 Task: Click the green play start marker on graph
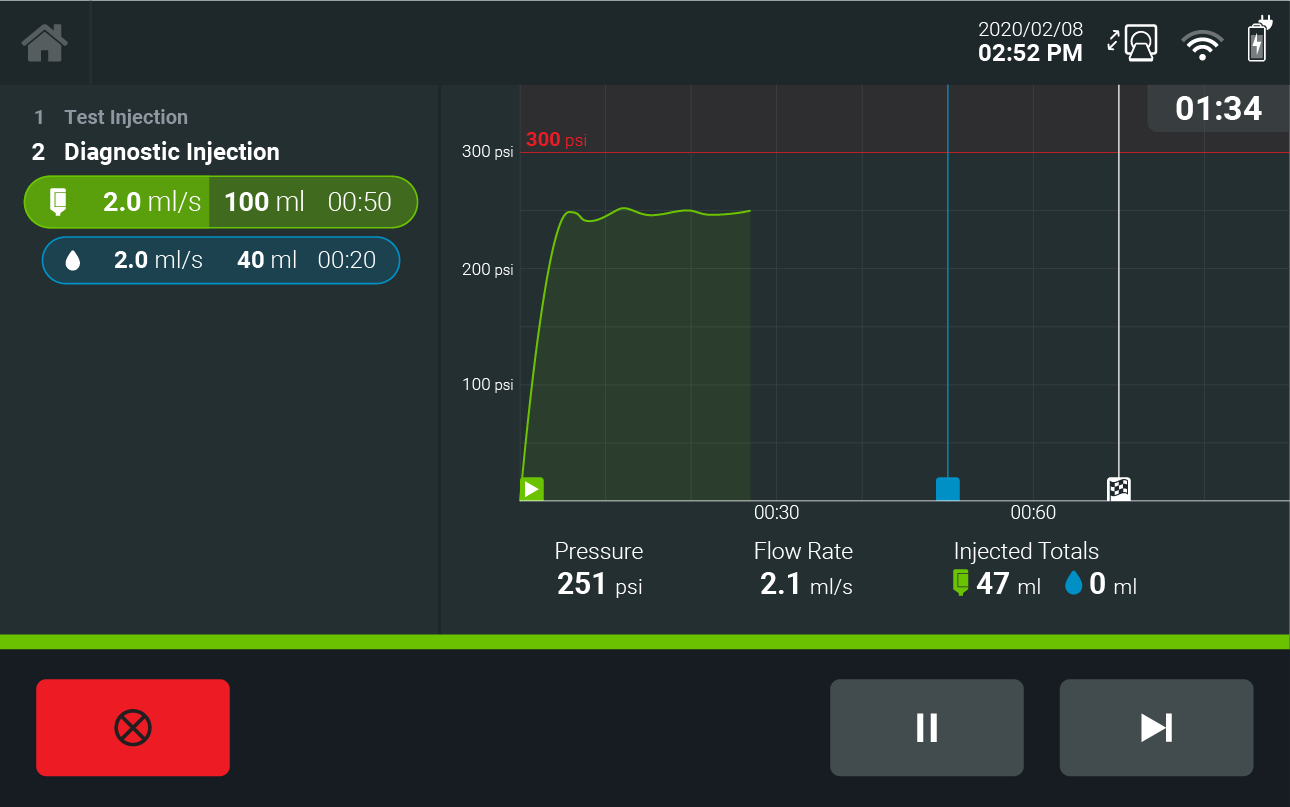click(x=532, y=489)
